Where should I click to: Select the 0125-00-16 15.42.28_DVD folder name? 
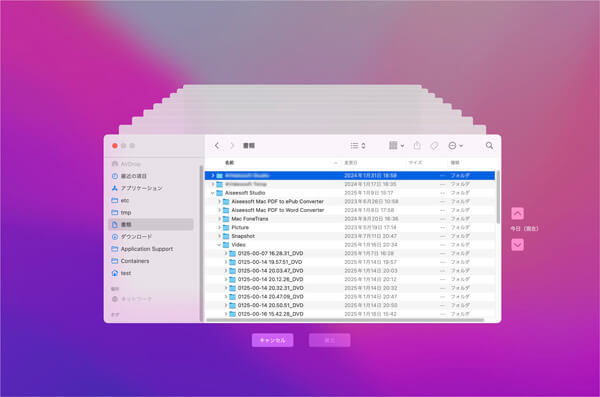pyautogui.click(x=271, y=314)
